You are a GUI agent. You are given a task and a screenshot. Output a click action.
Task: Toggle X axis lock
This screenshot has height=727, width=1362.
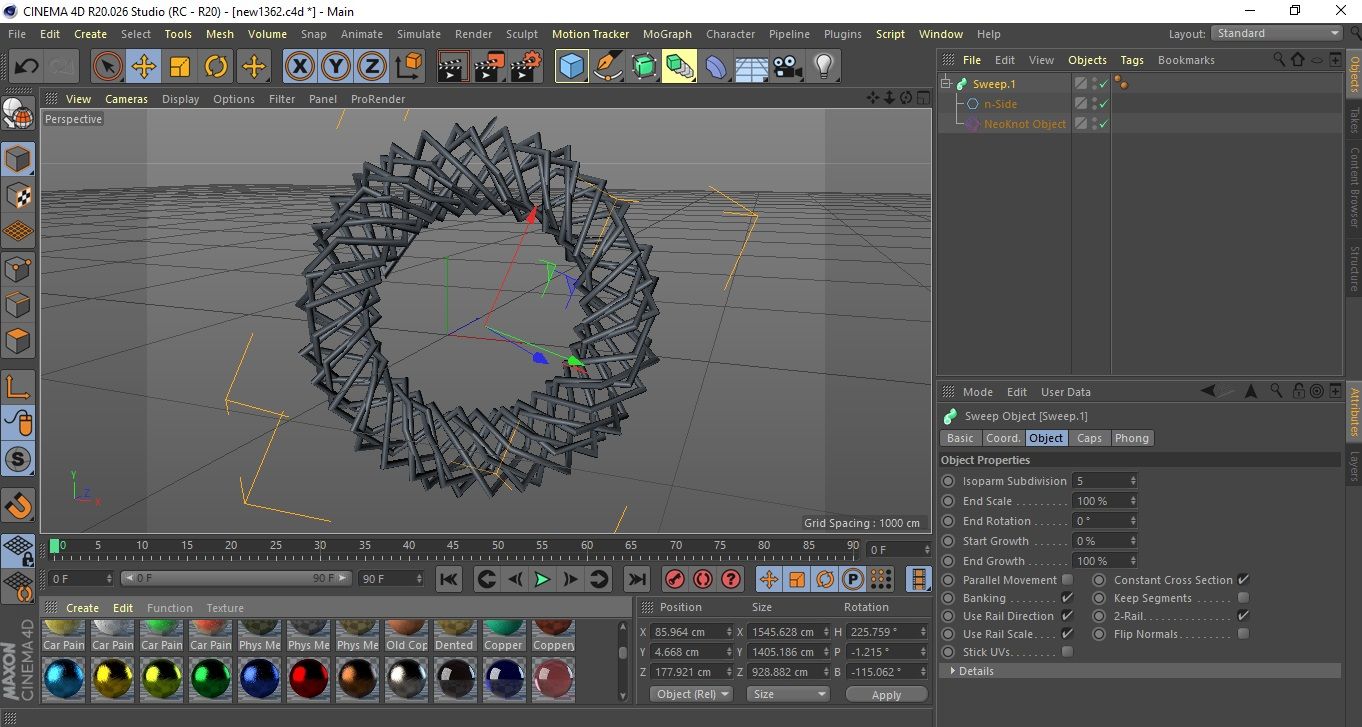[x=299, y=67]
